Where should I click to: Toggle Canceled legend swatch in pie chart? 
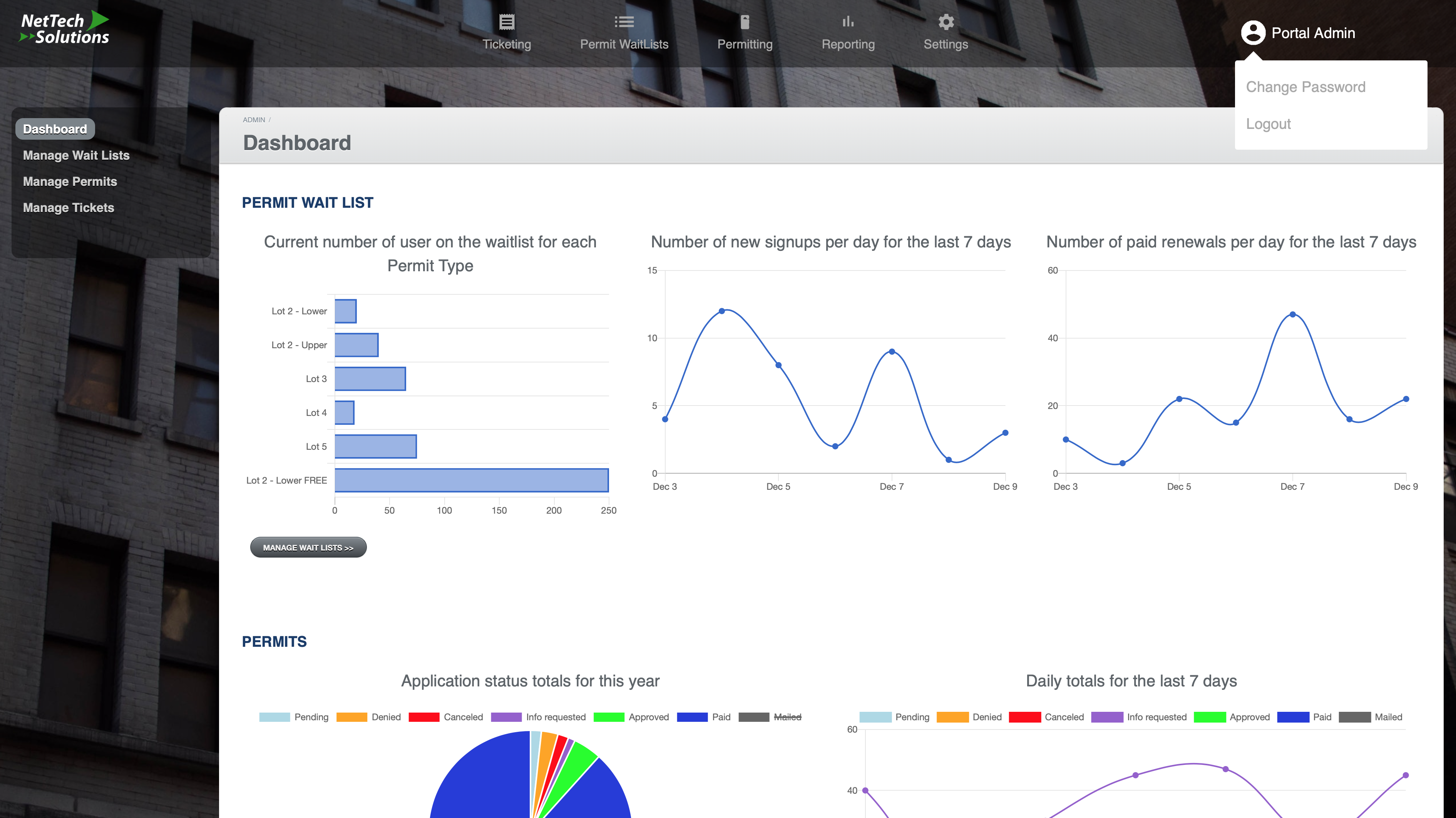[424, 717]
